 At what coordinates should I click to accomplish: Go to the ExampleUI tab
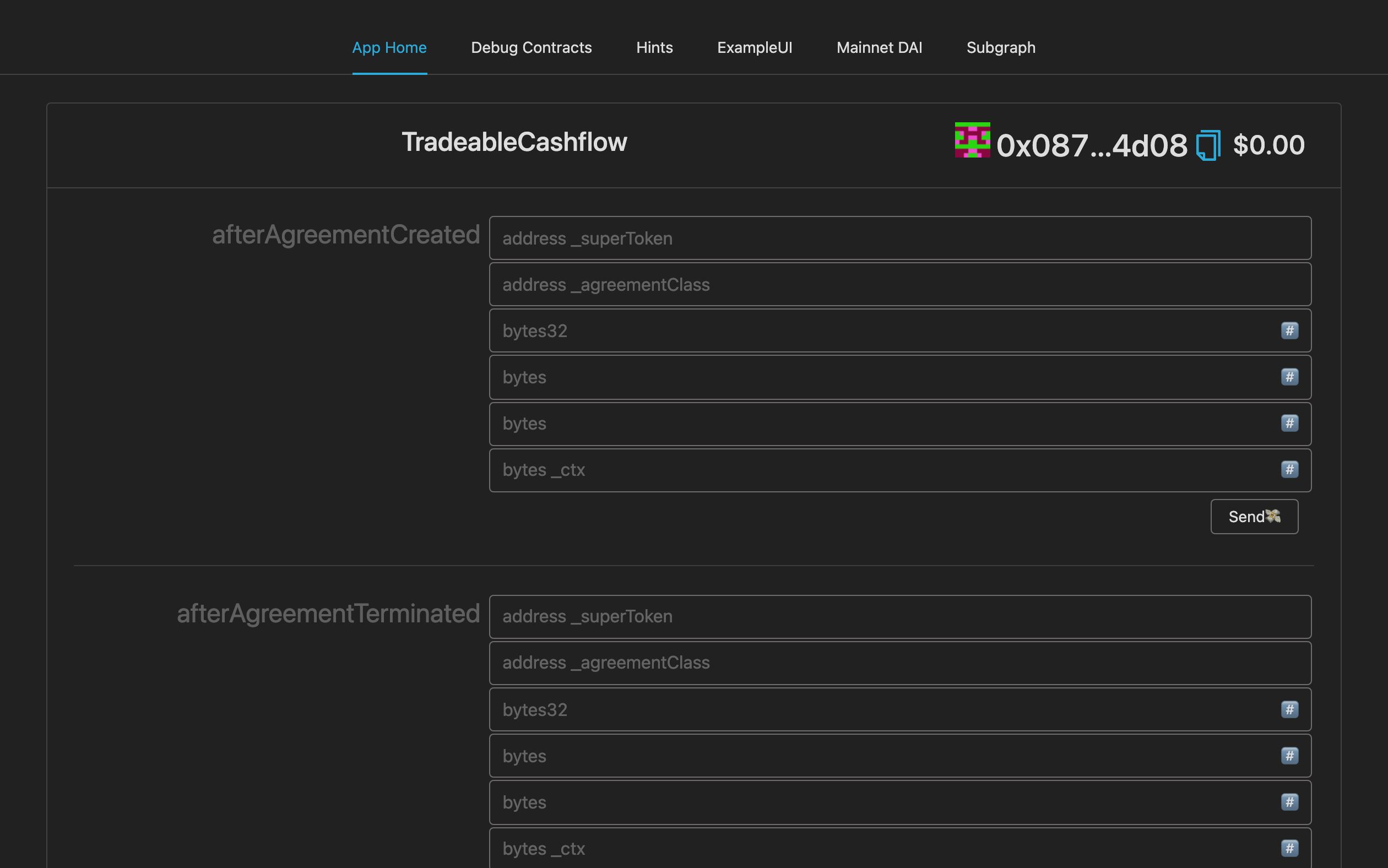[754, 48]
